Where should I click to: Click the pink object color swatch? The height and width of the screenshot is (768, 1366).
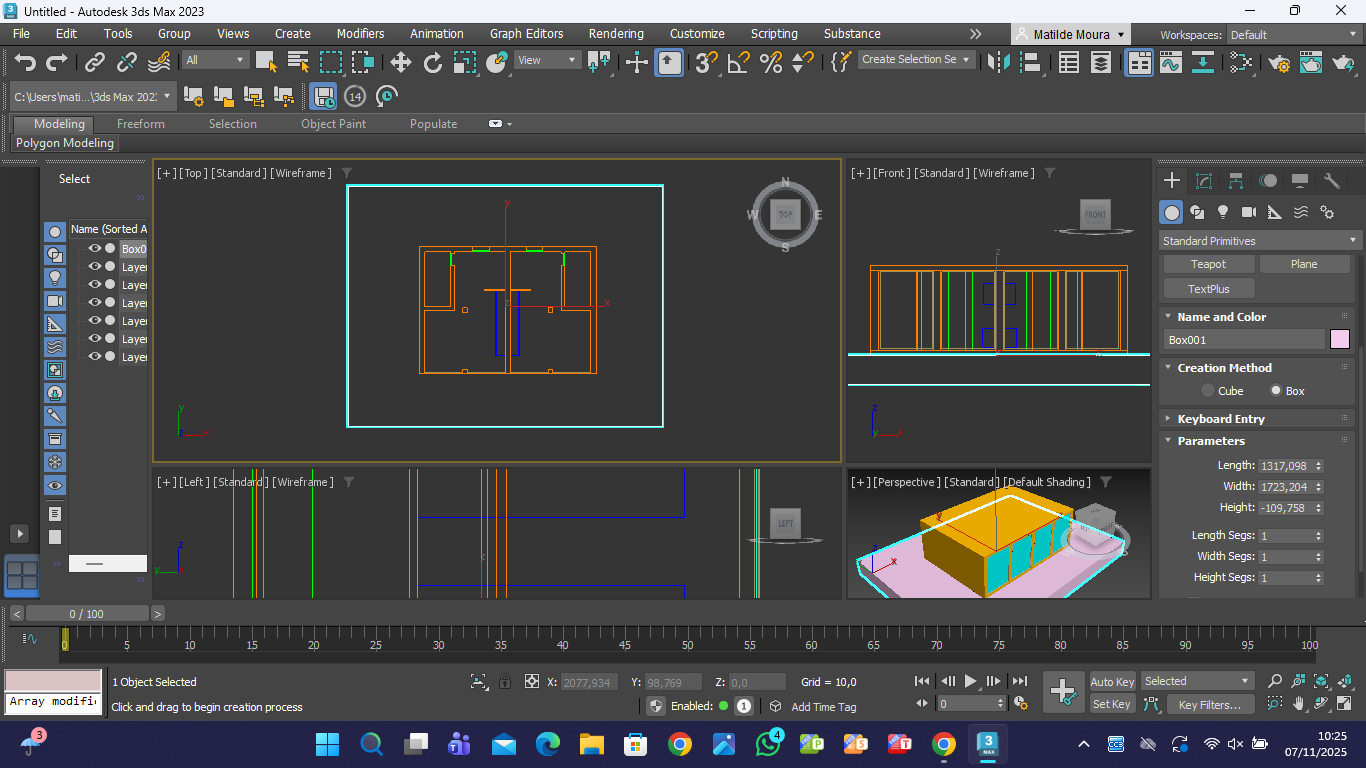1339,340
